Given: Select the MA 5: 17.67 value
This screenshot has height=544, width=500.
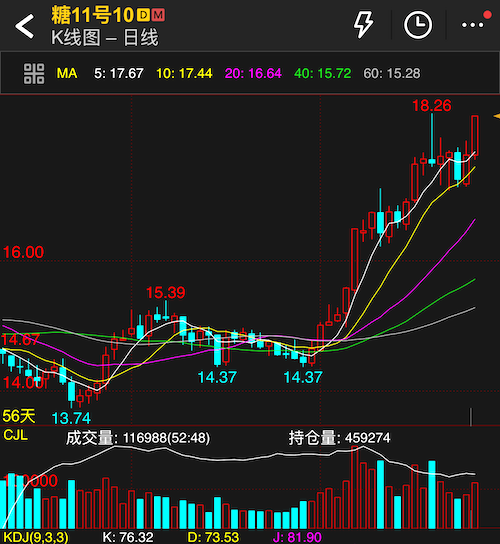Looking at the screenshot, I should point(119,74).
